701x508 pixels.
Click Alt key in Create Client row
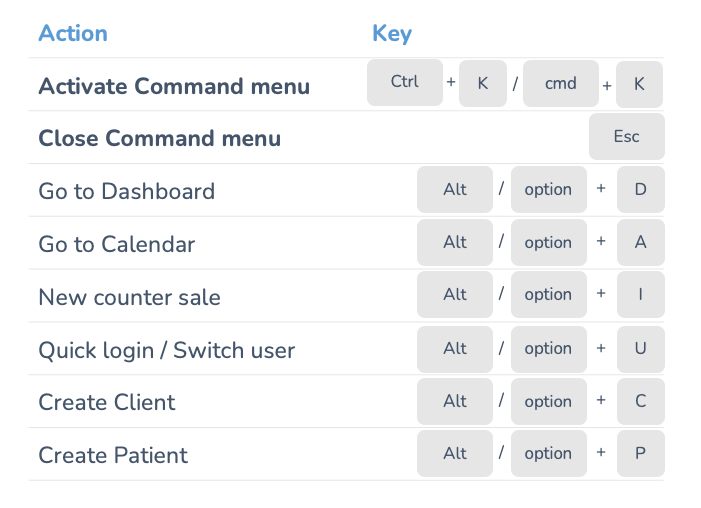[455, 402]
